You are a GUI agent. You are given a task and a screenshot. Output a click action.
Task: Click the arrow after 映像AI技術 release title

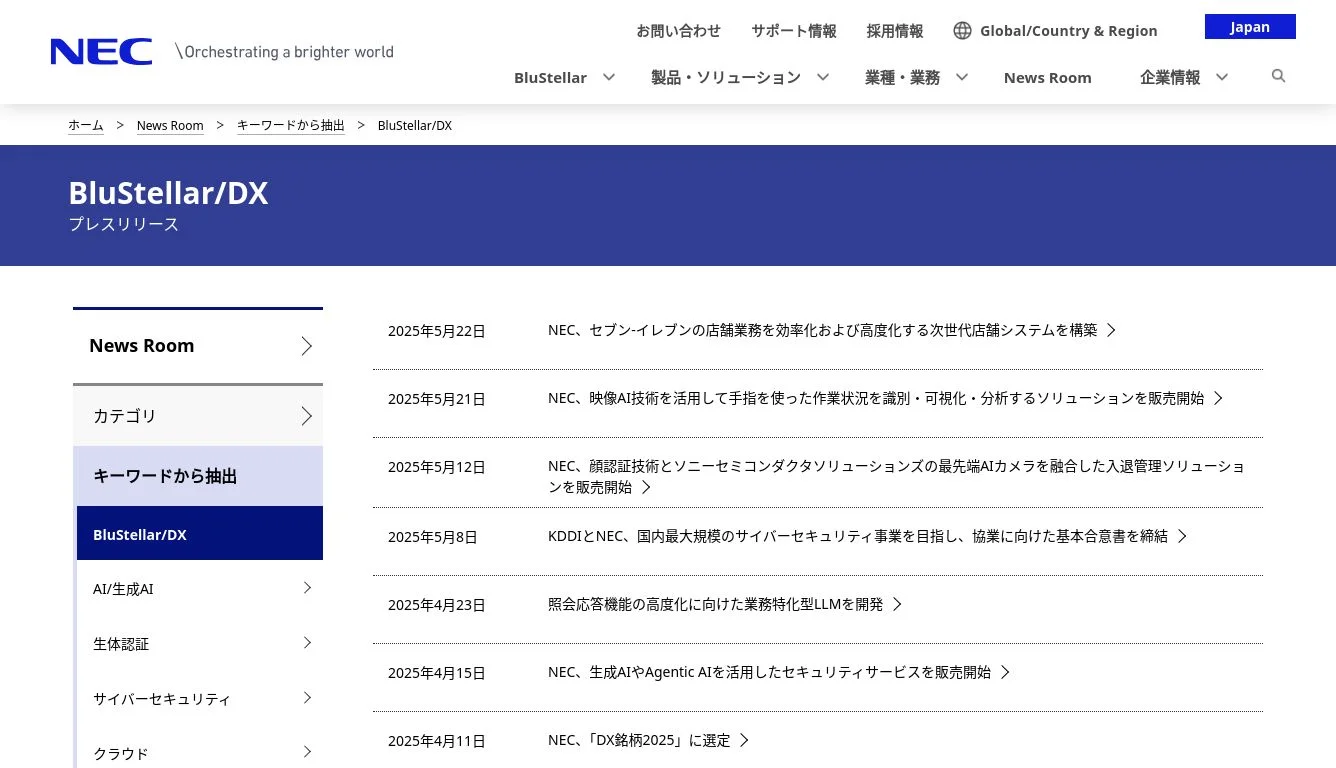click(x=1218, y=398)
